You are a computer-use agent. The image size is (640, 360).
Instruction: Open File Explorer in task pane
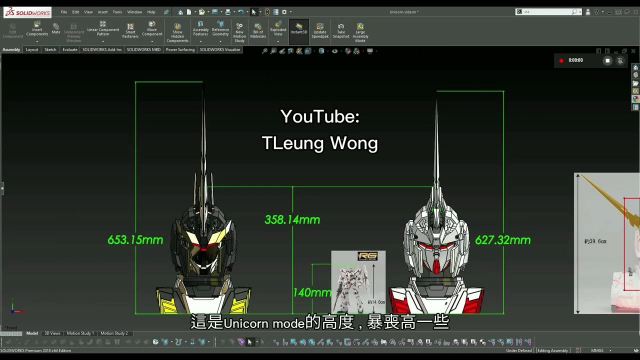point(636,83)
